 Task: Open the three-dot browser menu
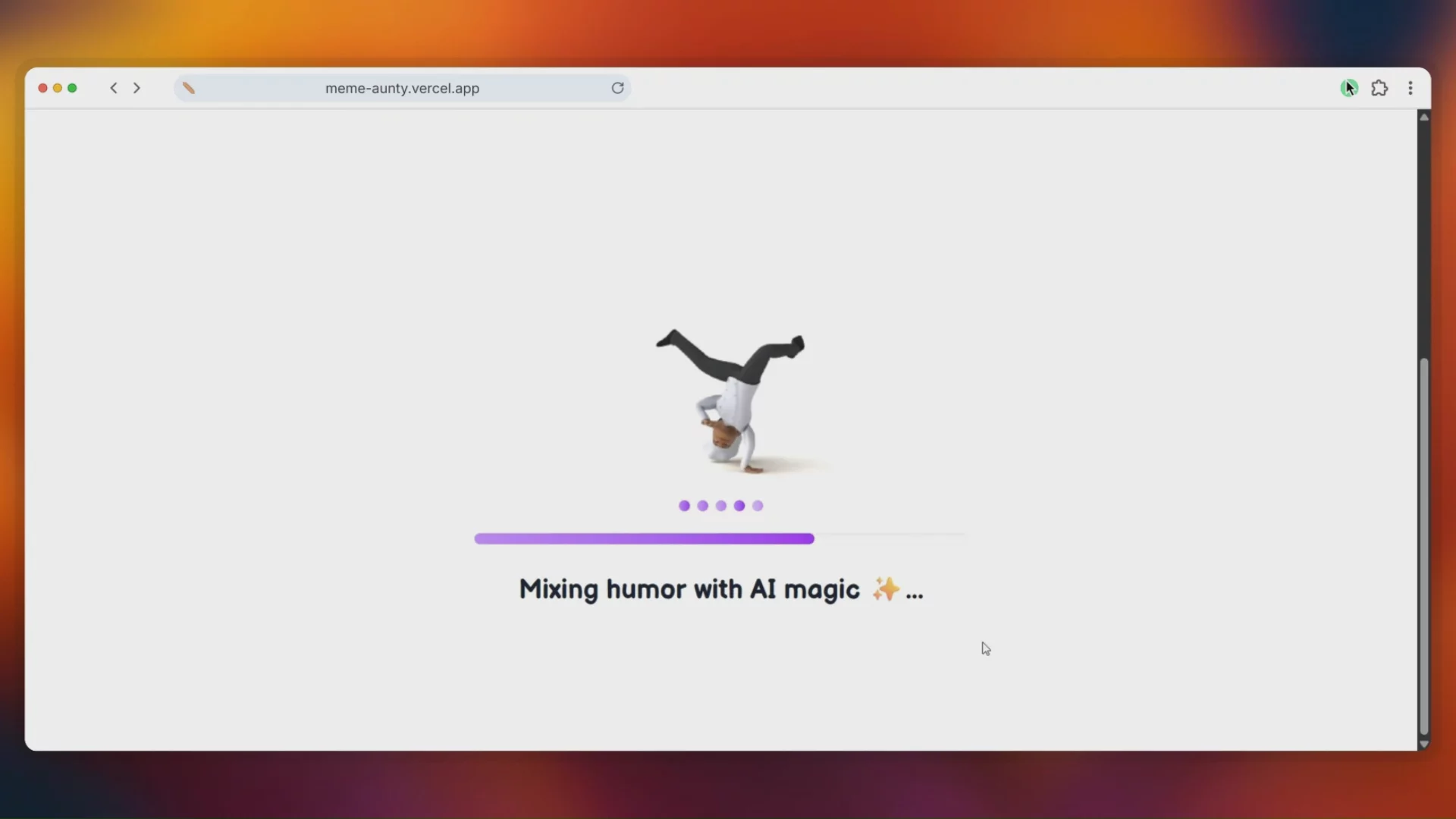[x=1410, y=88]
